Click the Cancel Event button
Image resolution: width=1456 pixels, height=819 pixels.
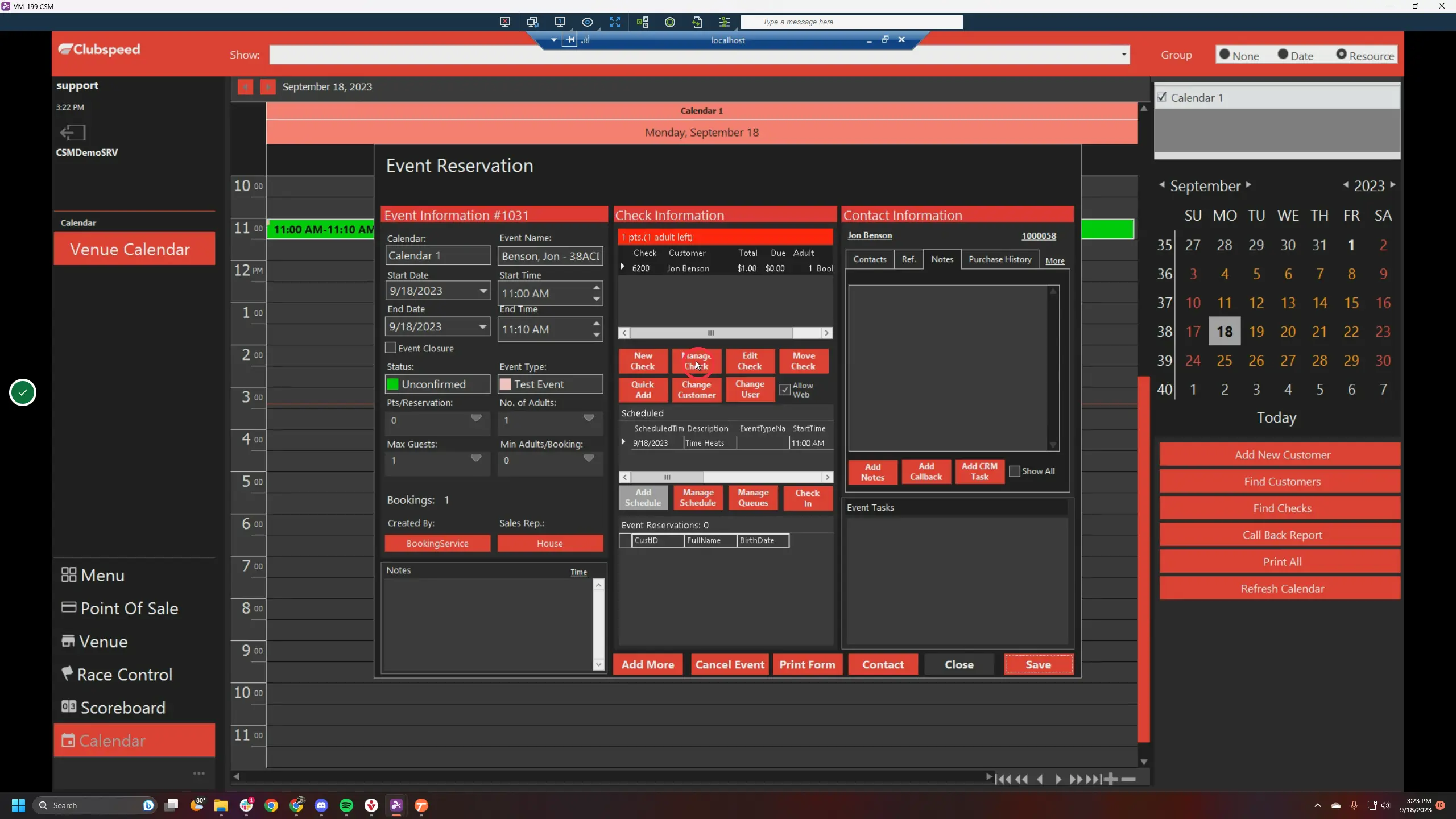730,664
